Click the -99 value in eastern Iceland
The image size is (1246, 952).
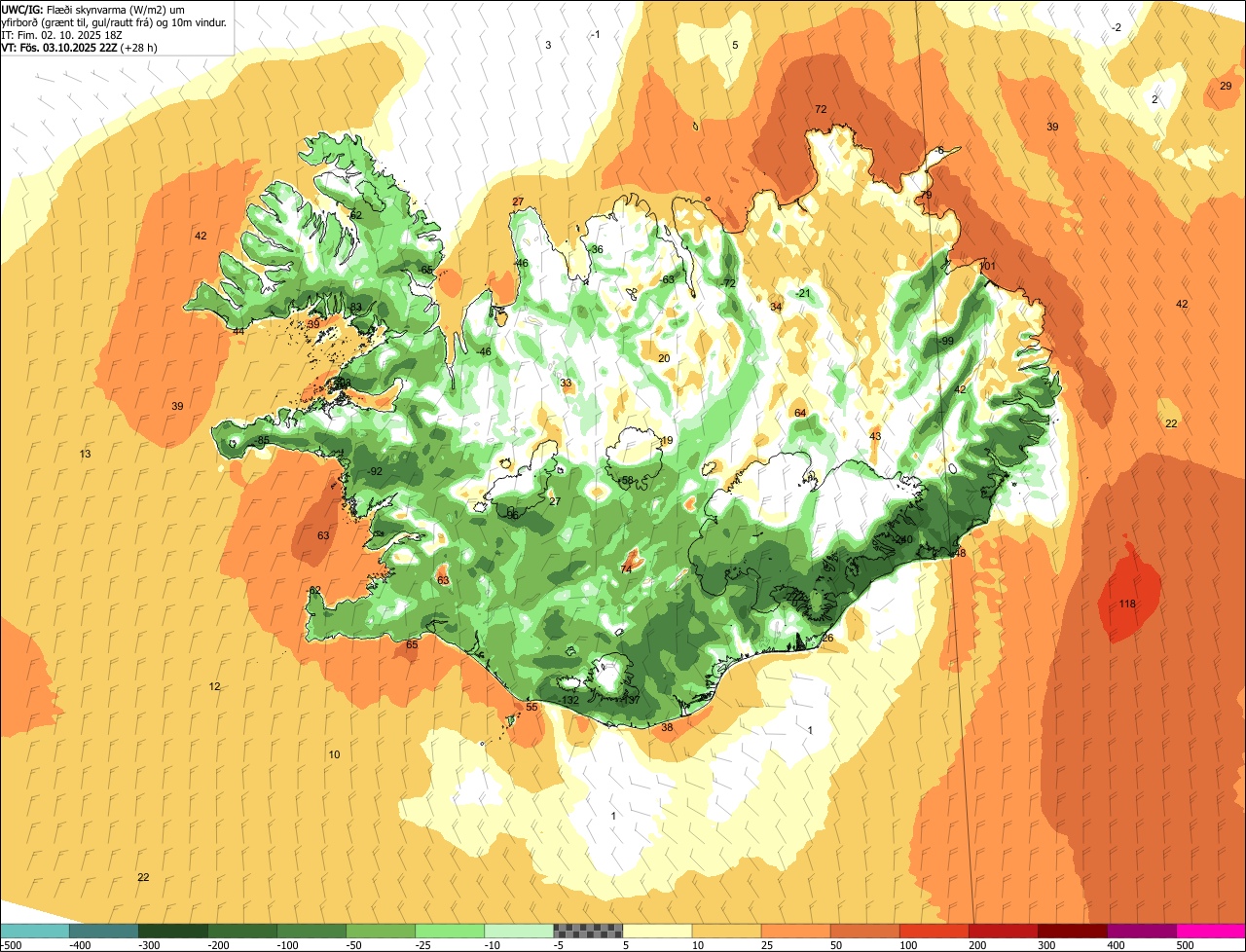tap(946, 341)
